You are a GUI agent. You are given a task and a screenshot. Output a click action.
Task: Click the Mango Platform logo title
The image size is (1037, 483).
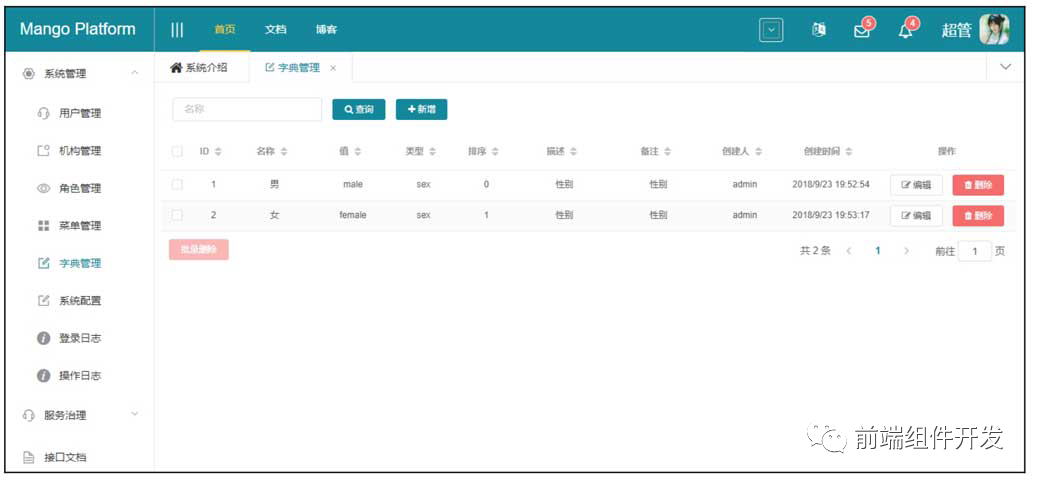[x=77, y=29]
